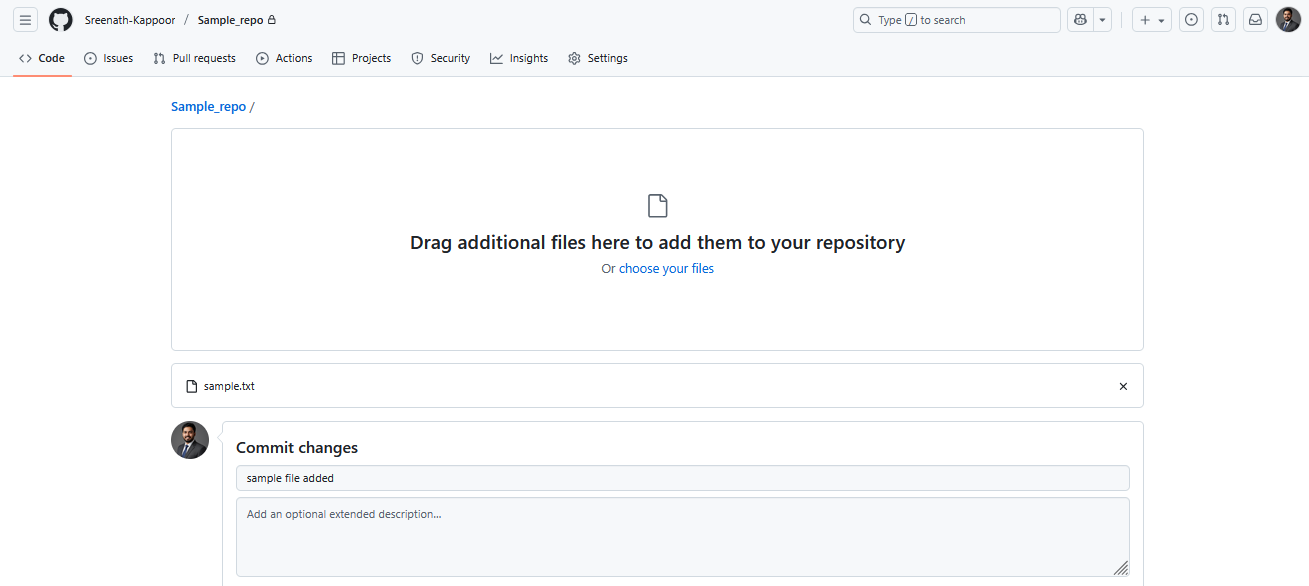Open GitHub Copilot chat icon
This screenshot has height=586, width=1309.
1080,20
